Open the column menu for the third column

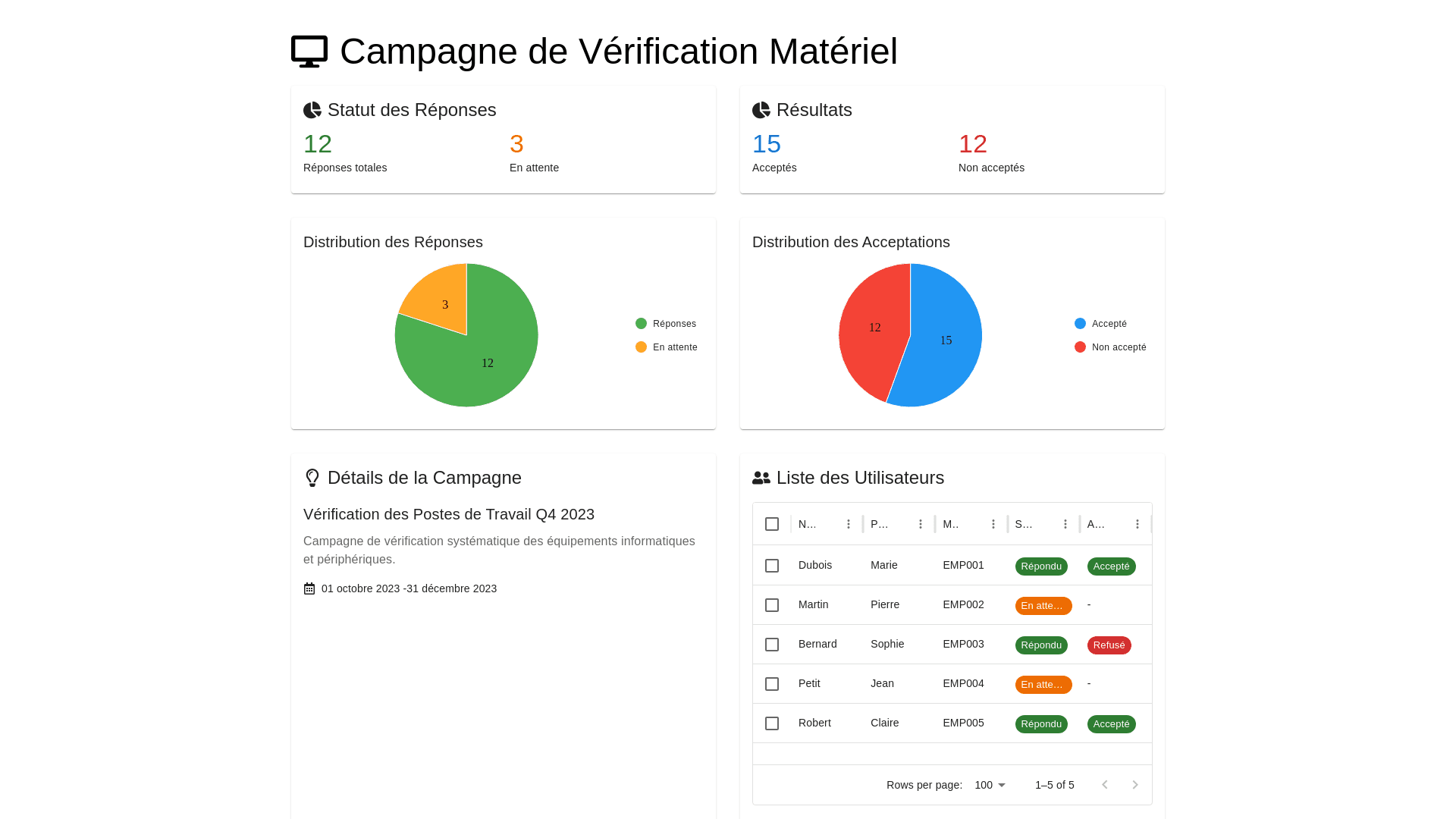[x=993, y=524]
